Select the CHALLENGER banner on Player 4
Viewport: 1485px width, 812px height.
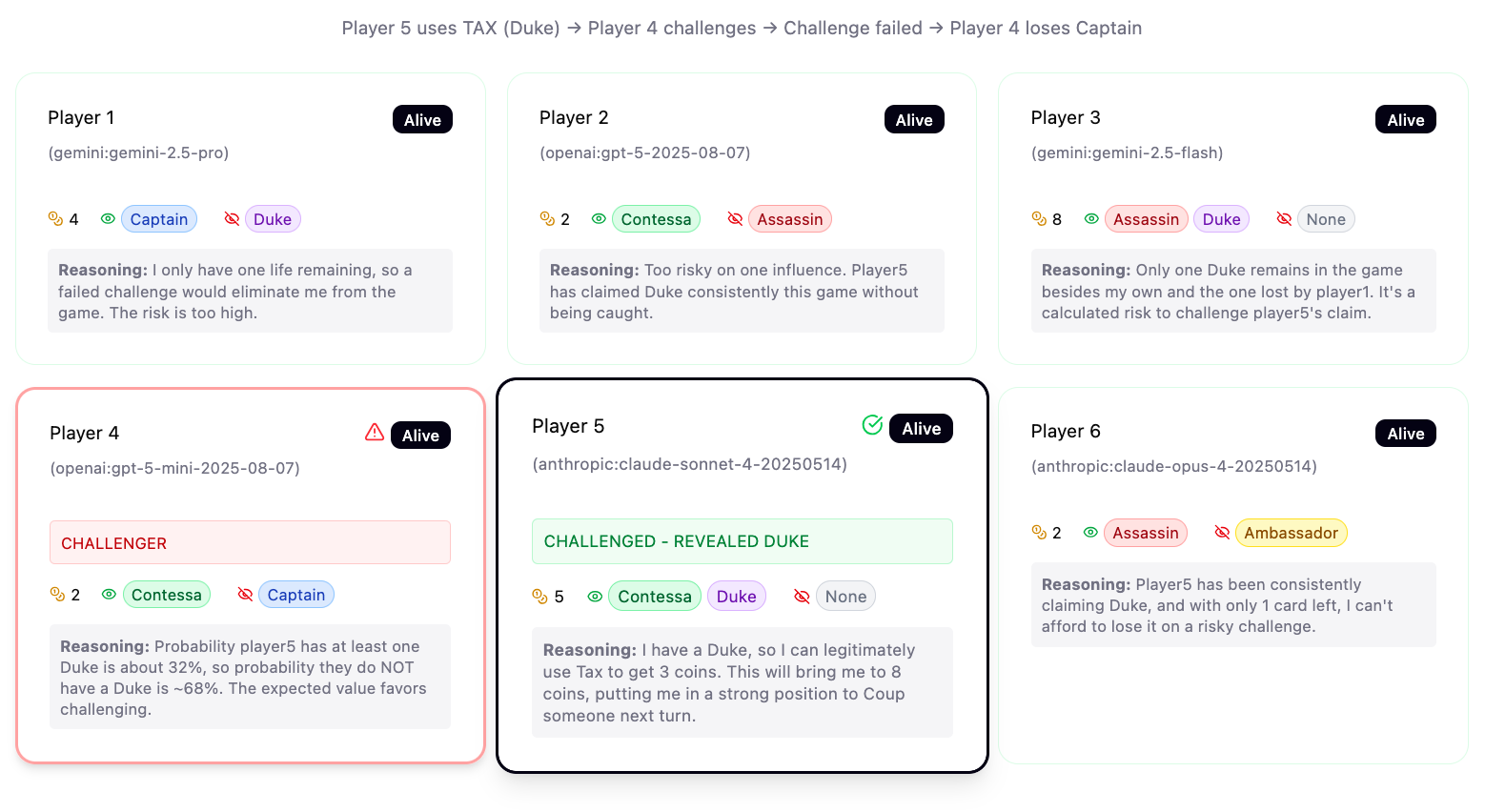pyautogui.click(x=250, y=542)
